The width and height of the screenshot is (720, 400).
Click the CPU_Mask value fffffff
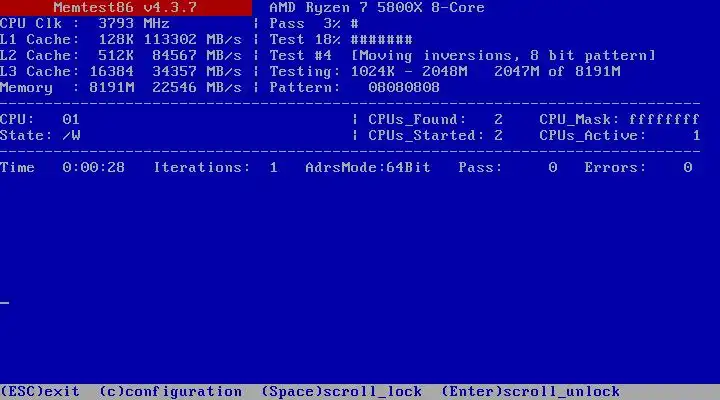coord(664,119)
